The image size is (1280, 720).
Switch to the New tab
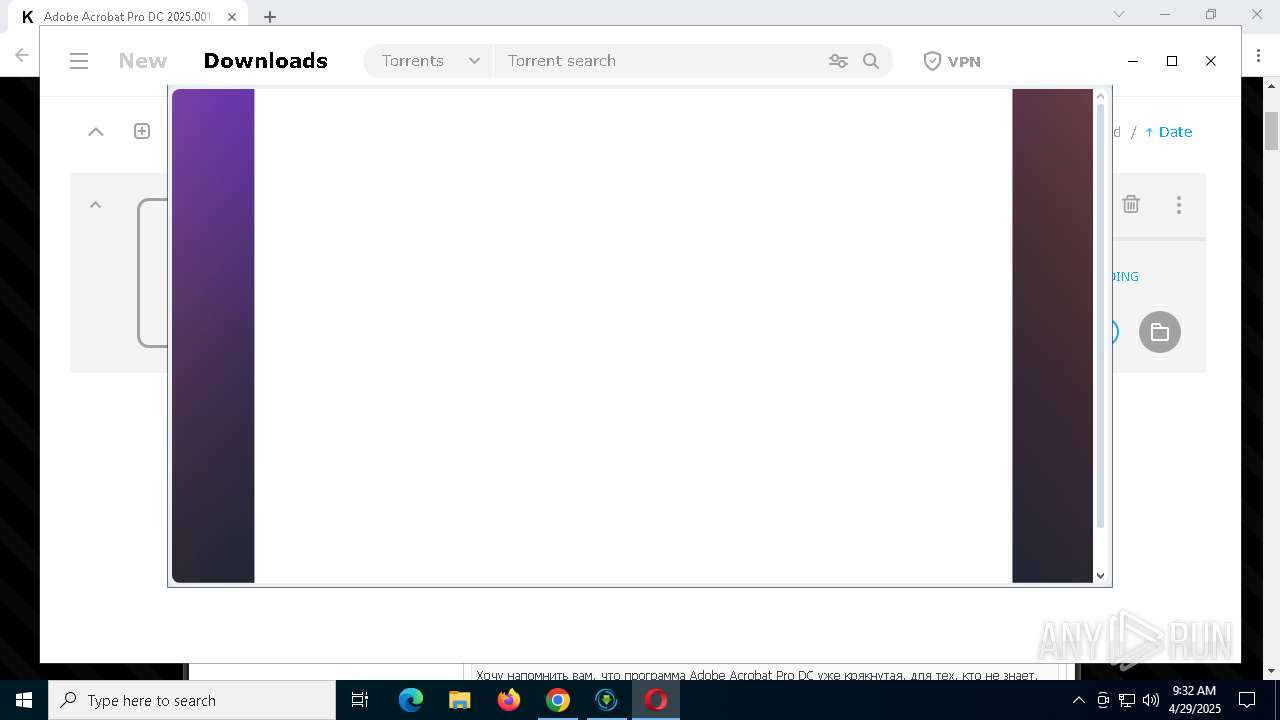(143, 61)
